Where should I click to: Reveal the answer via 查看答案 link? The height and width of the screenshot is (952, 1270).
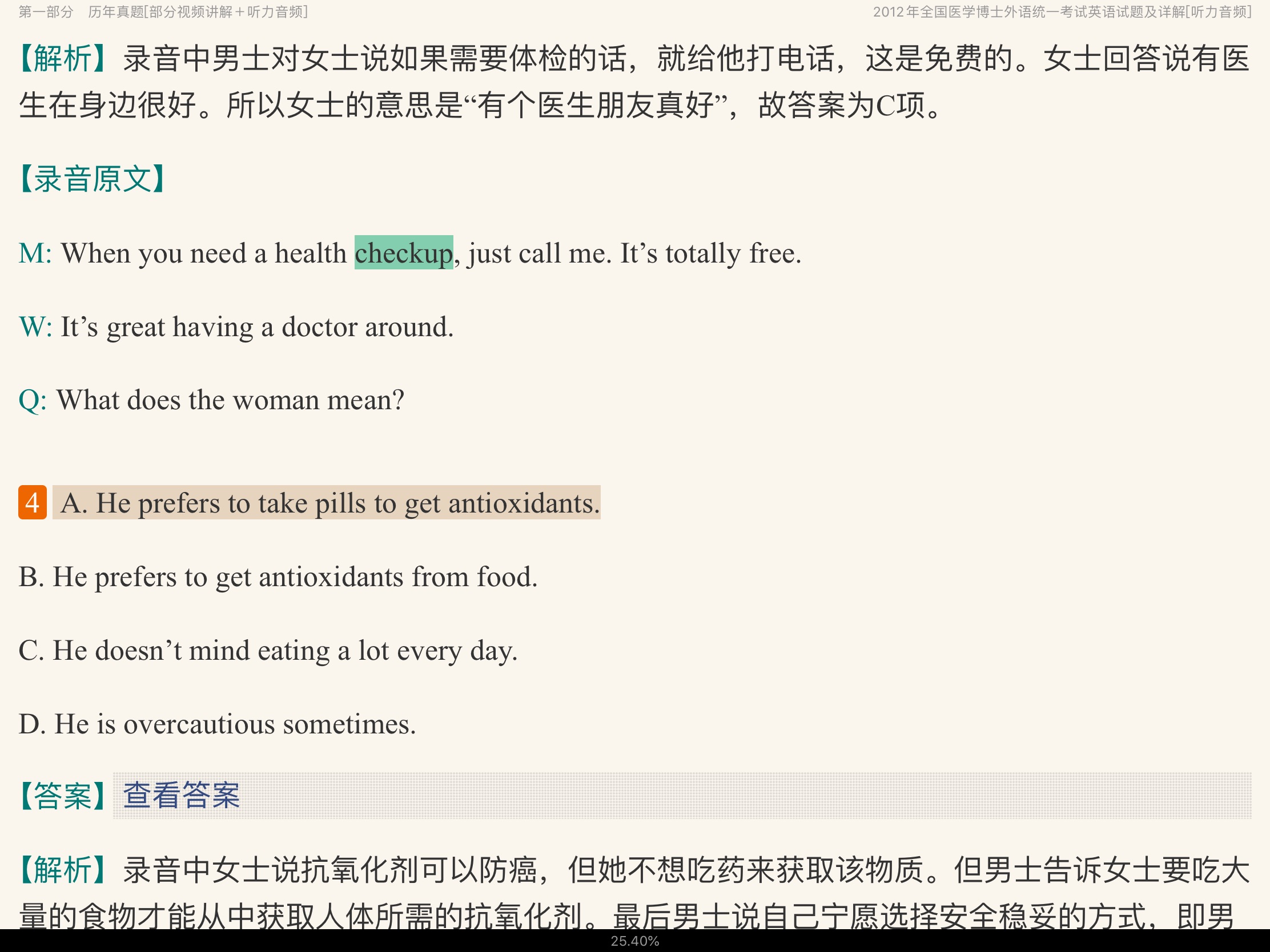(182, 796)
